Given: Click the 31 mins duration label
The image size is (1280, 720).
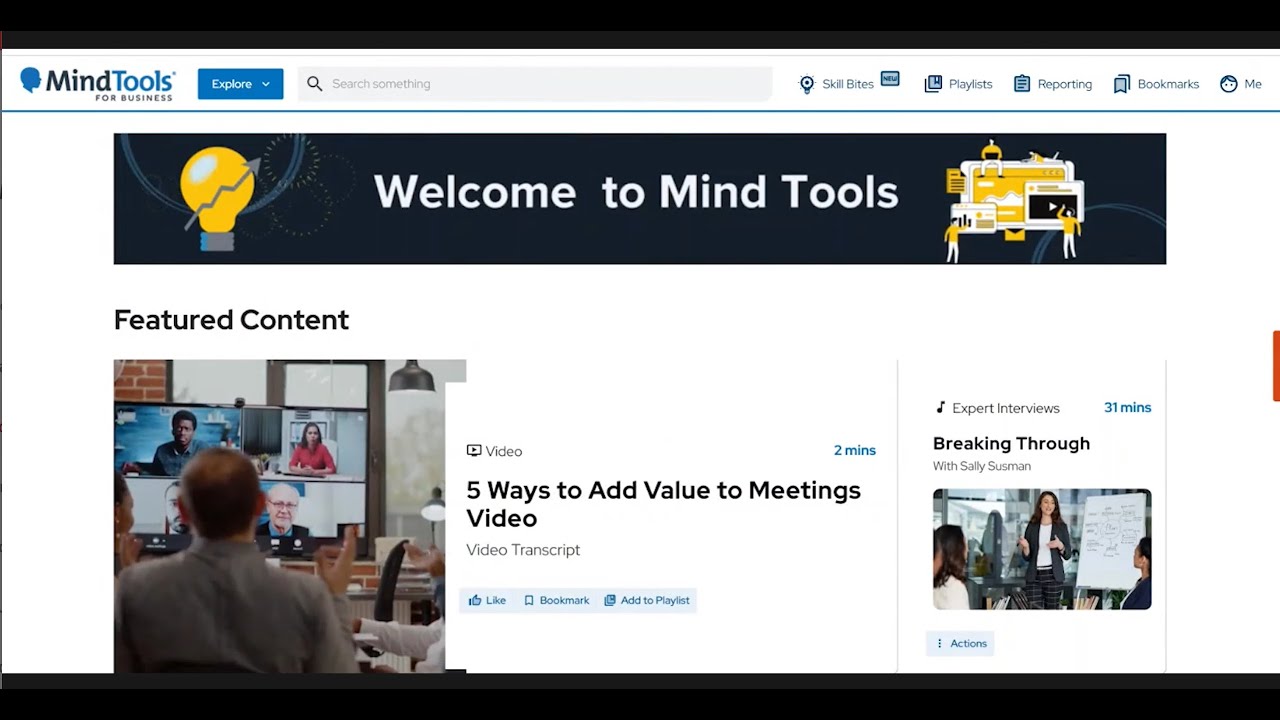Looking at the screenshot, I should (1127, 407).
